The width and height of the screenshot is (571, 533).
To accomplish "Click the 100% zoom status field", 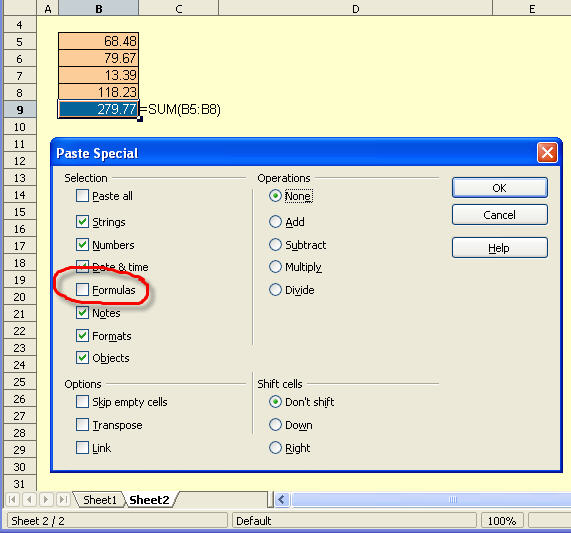I will coord(502,521).
